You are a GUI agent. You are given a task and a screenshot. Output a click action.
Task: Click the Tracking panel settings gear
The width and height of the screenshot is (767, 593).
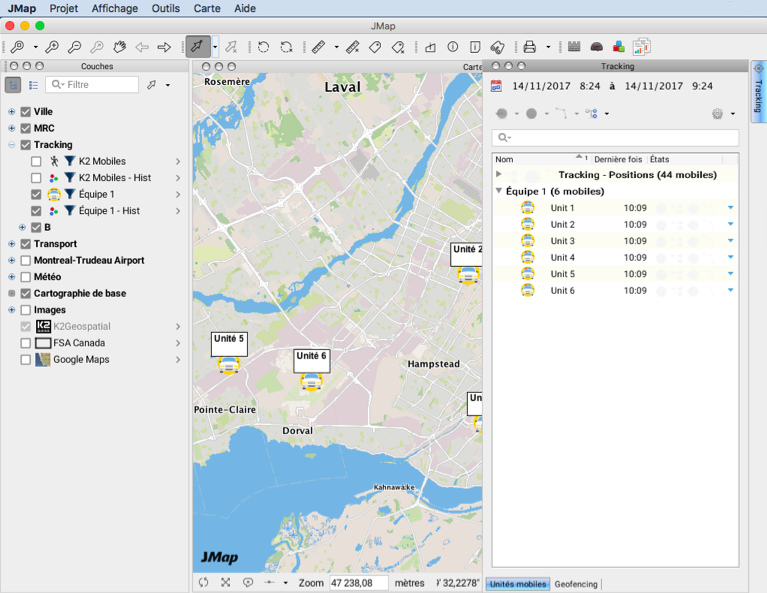(717, 114)
